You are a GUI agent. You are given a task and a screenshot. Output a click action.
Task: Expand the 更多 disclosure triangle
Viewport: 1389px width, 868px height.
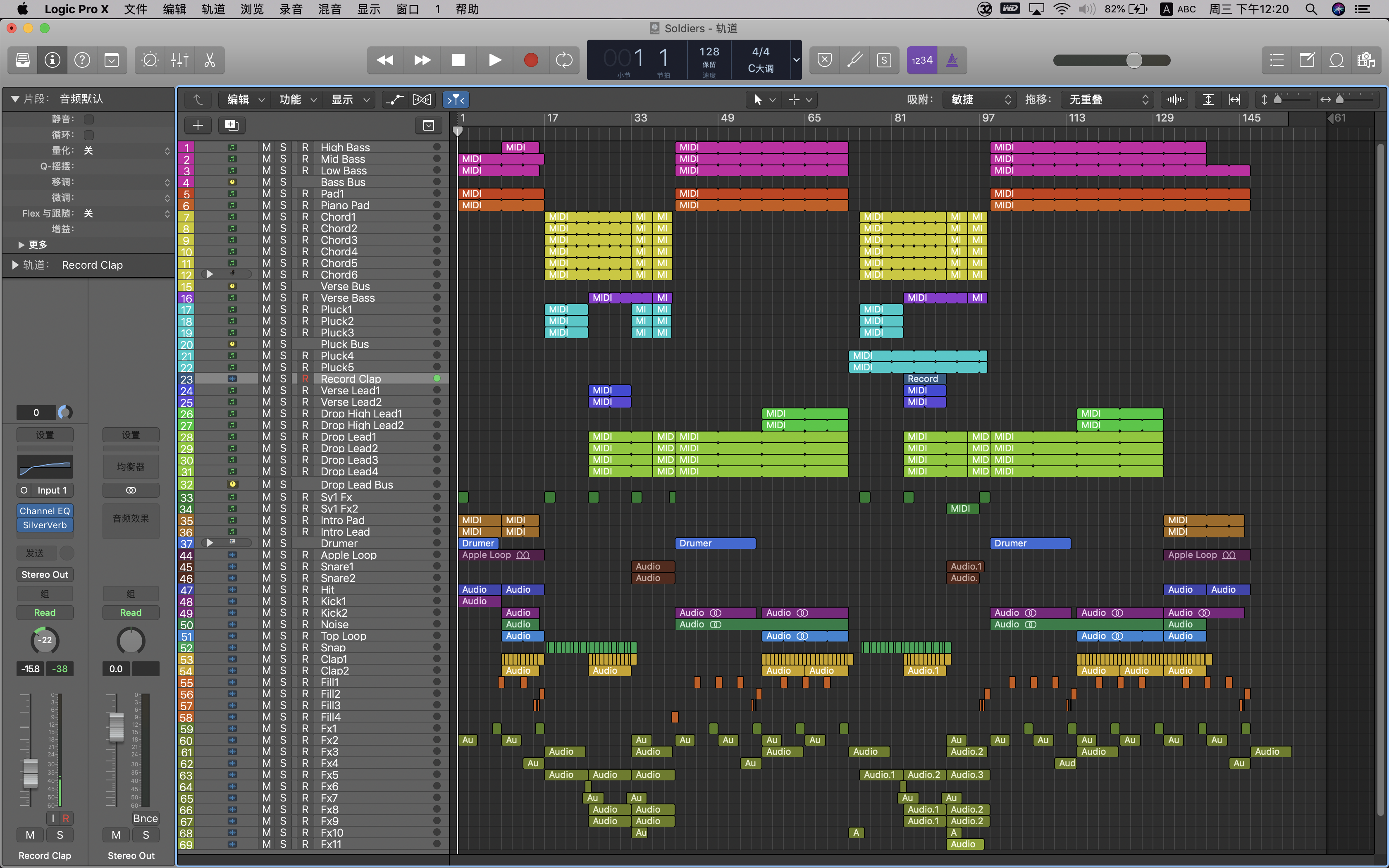21,245
